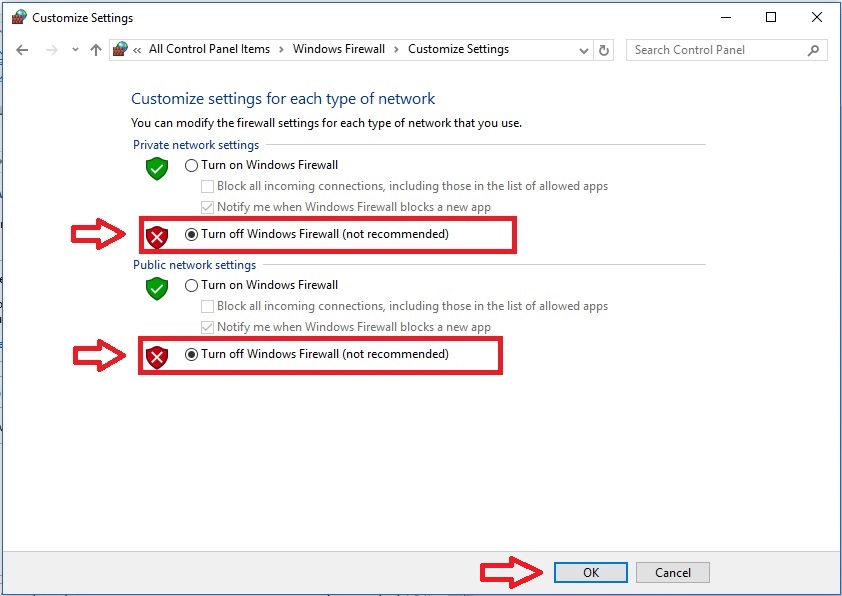This screenshot has width=842, height=596.
Task: Click Customize settings for each type heading
Action: (x=283, y=99)
